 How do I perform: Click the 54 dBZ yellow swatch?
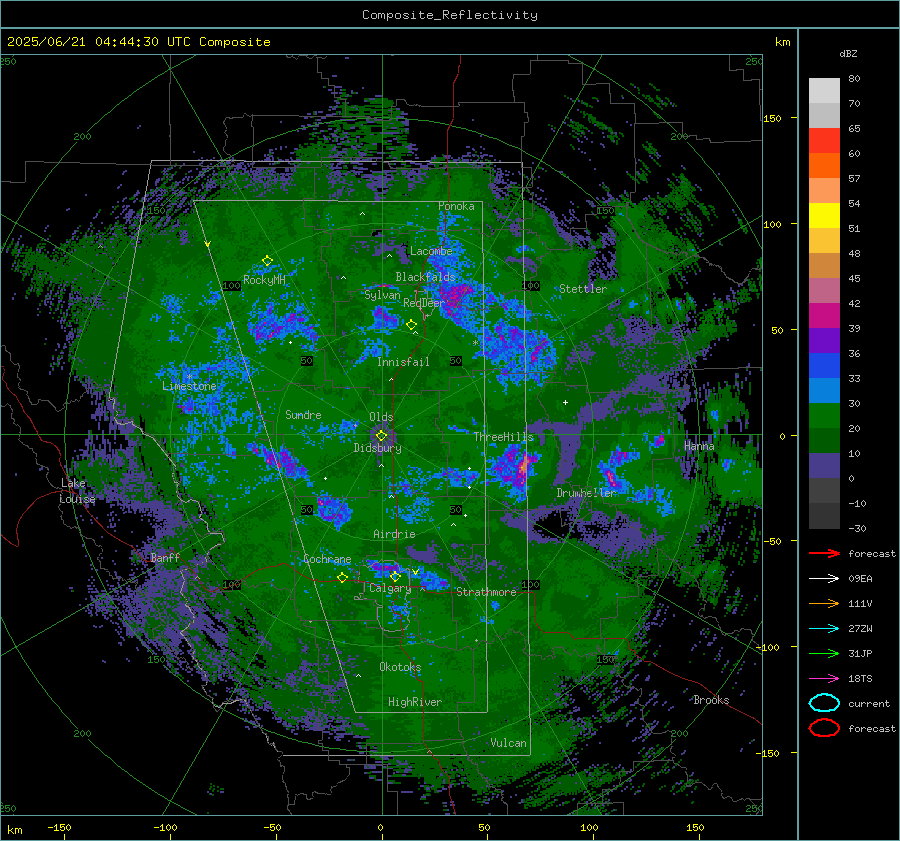(824, 215)
